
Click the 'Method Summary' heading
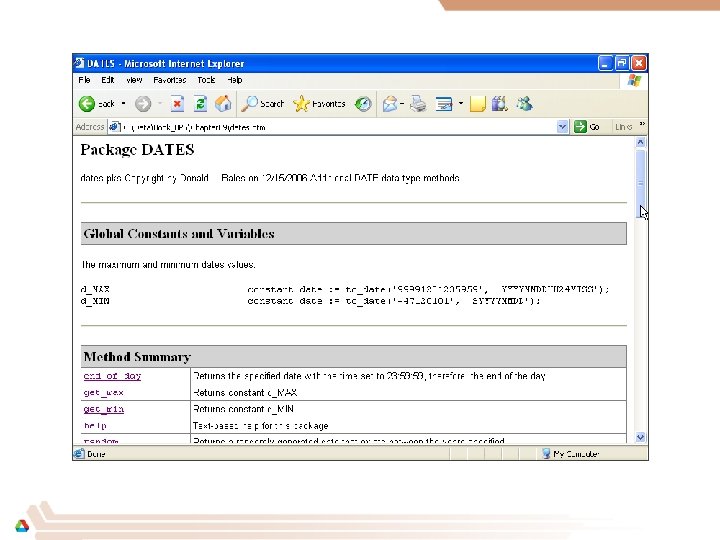pyautogui.click(x=137, y=357)
